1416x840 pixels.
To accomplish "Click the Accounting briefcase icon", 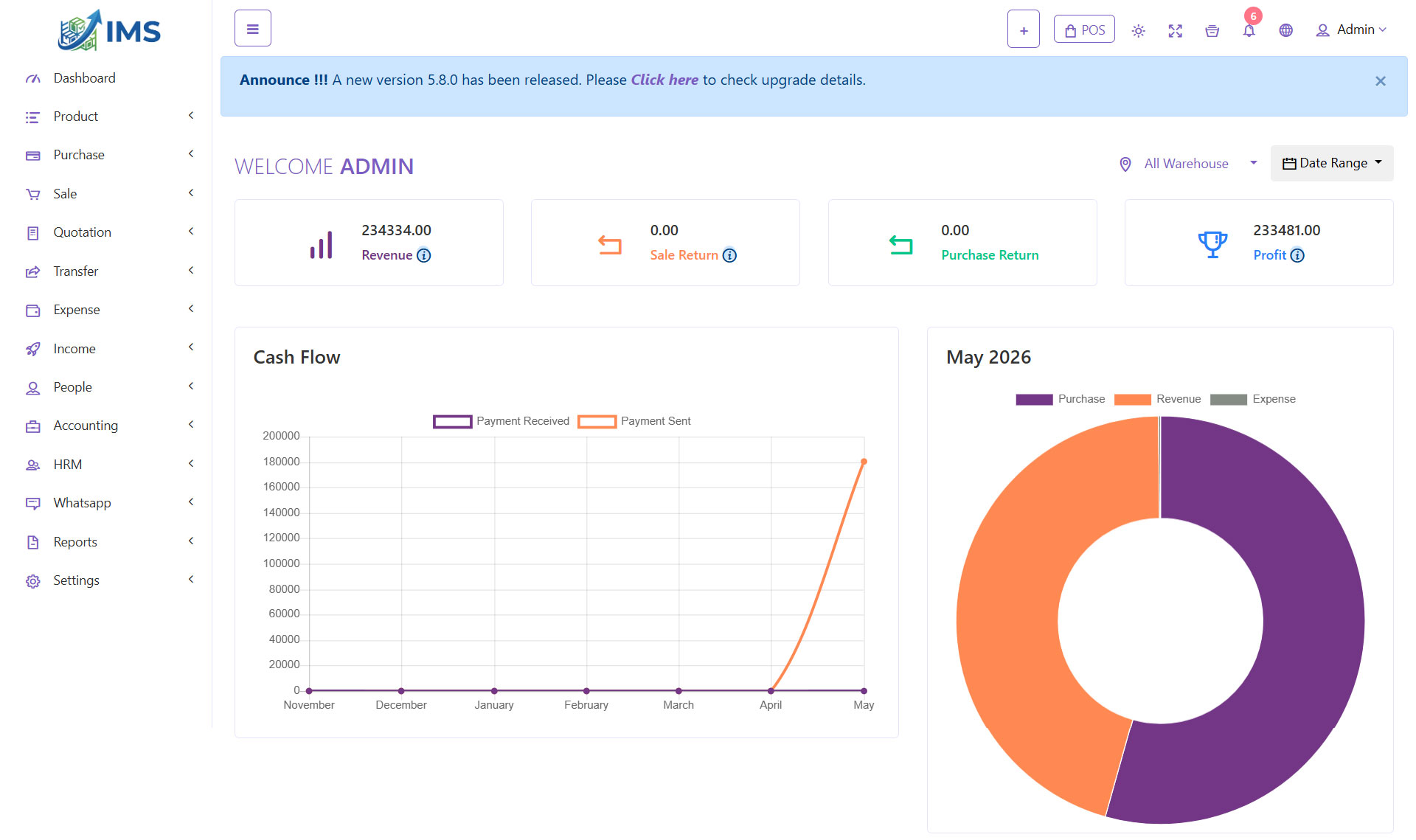I will (33, 426).
